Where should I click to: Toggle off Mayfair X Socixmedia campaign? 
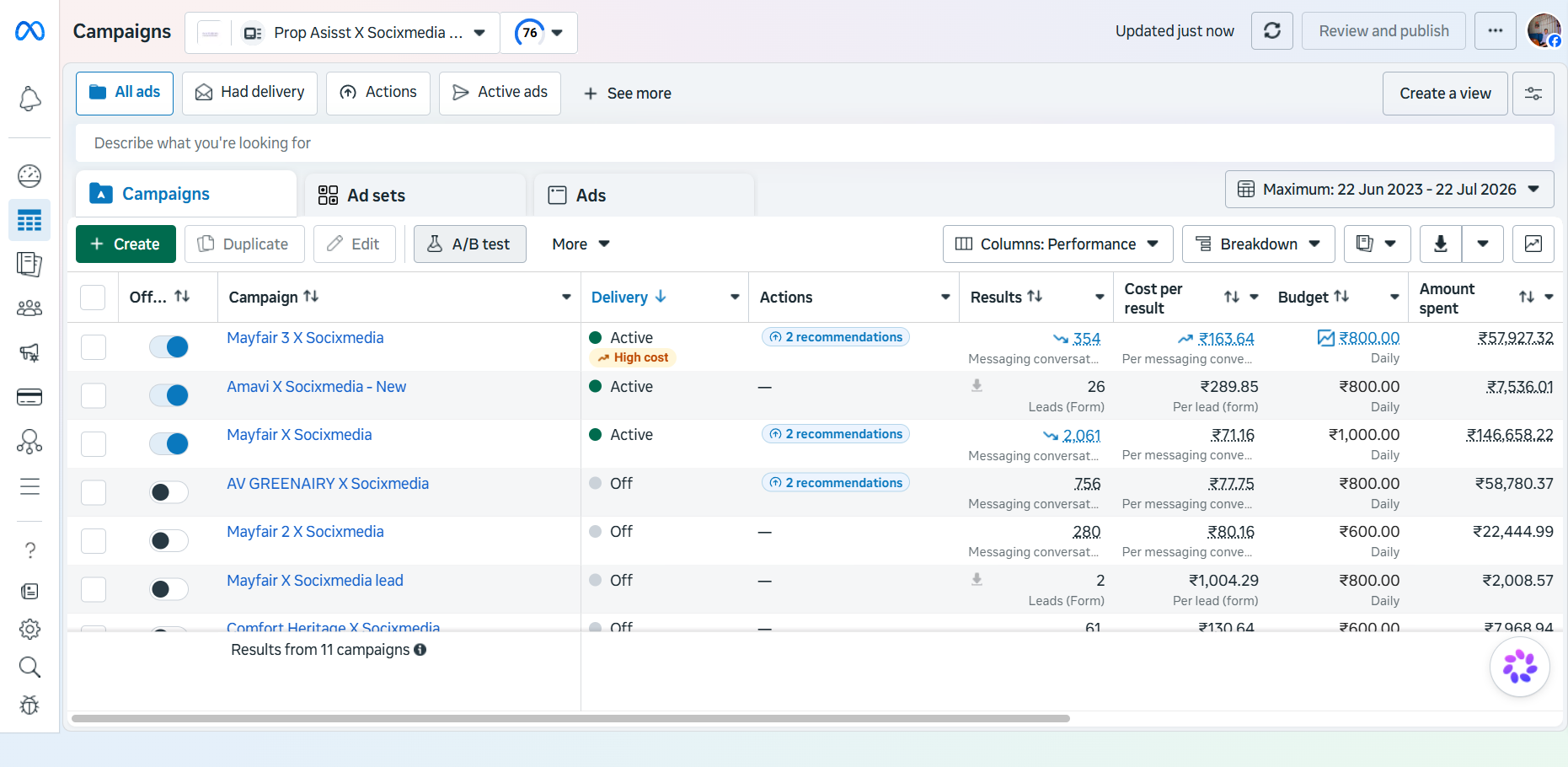(x=169, y=443)
